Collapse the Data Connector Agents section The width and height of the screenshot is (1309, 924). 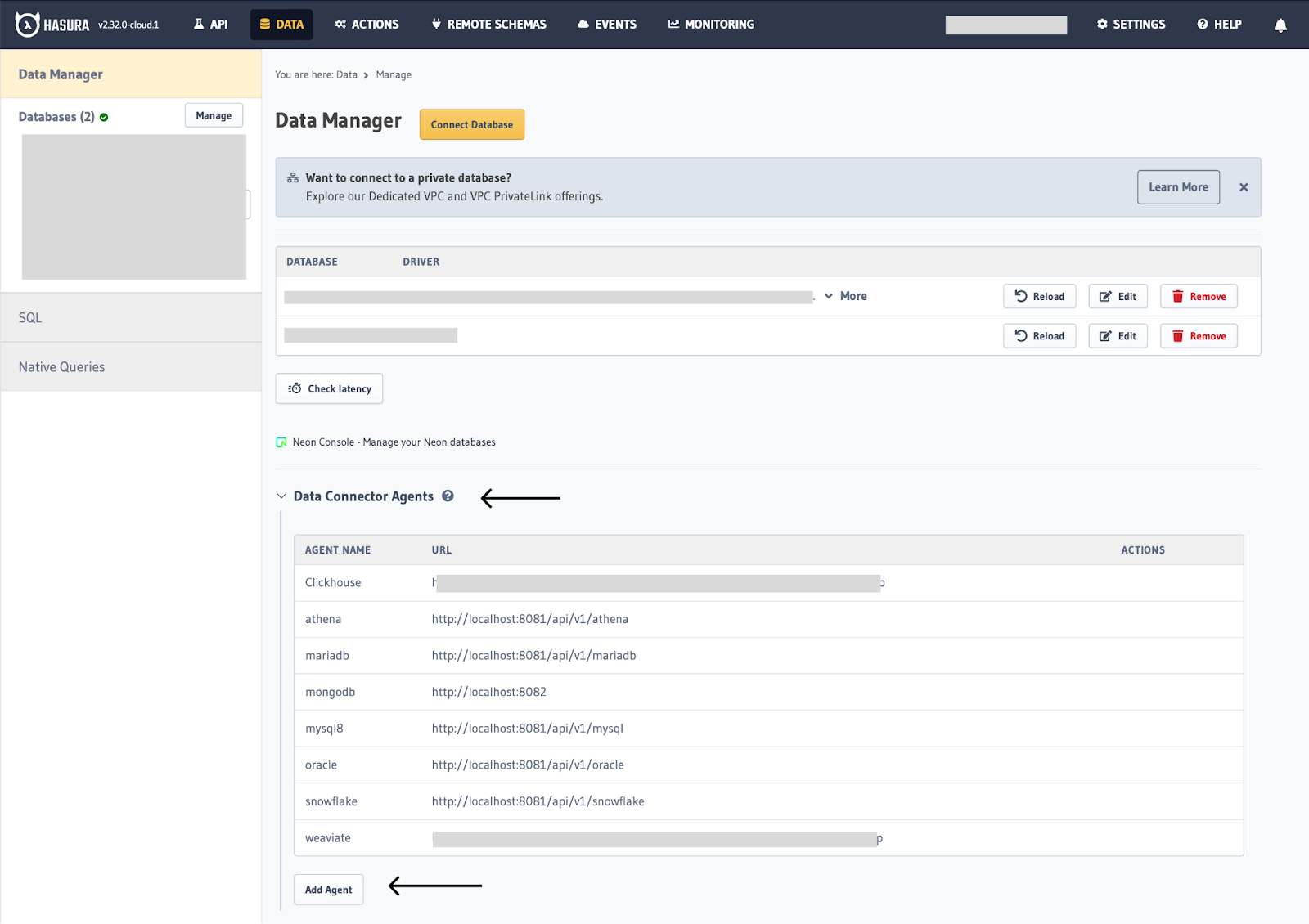281,496
